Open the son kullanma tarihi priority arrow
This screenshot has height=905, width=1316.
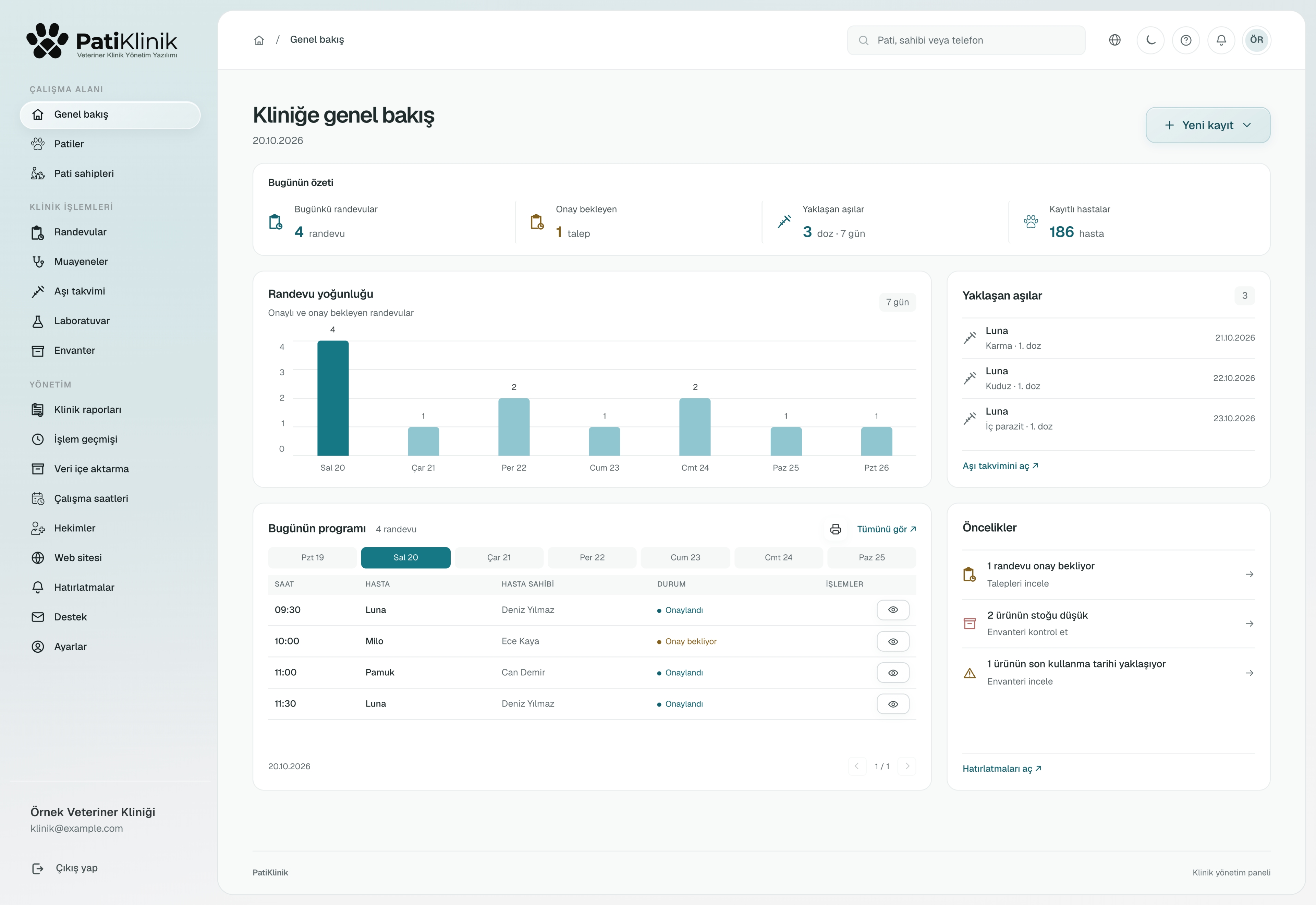pyautogui.click(x=1249, y=673)
